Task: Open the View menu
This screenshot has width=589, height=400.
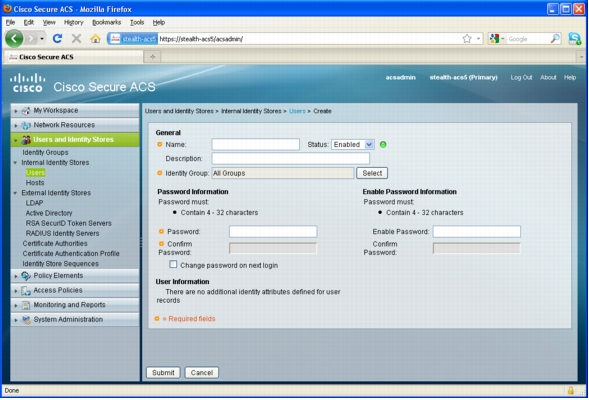Action: coord(49,22)
